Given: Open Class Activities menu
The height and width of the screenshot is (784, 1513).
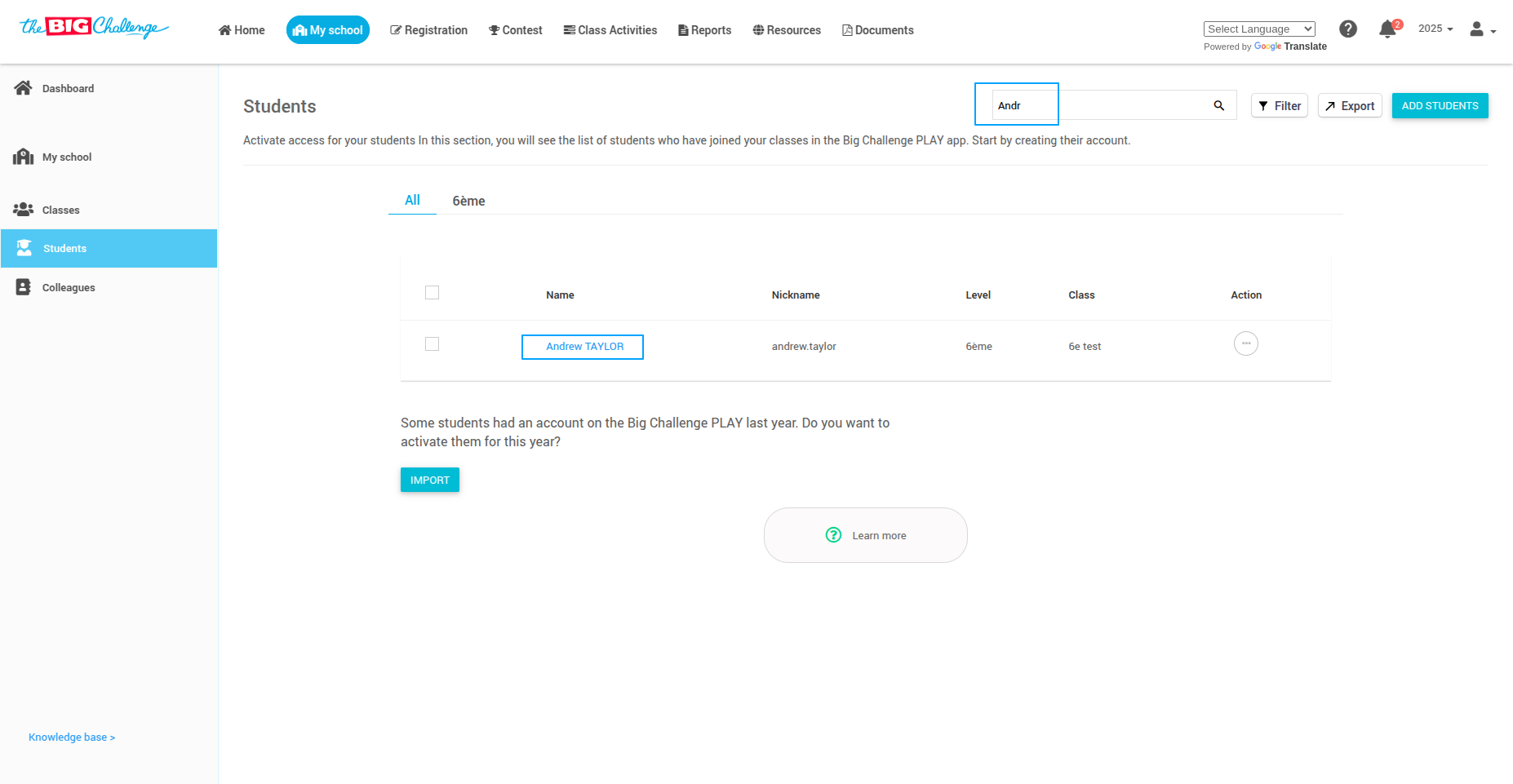Looking at the screenshot, I should tap(610, 30).
